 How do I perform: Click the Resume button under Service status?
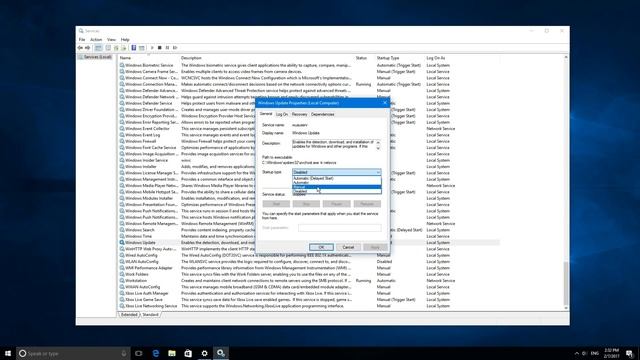(x=367, y=204)
